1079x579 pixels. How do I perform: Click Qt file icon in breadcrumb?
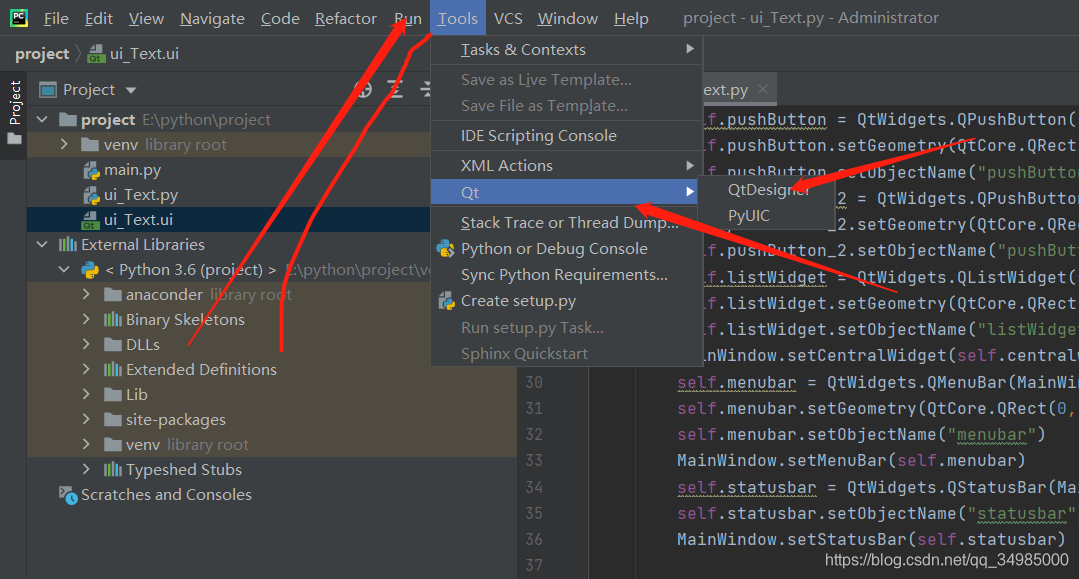[x=96, y=54]
